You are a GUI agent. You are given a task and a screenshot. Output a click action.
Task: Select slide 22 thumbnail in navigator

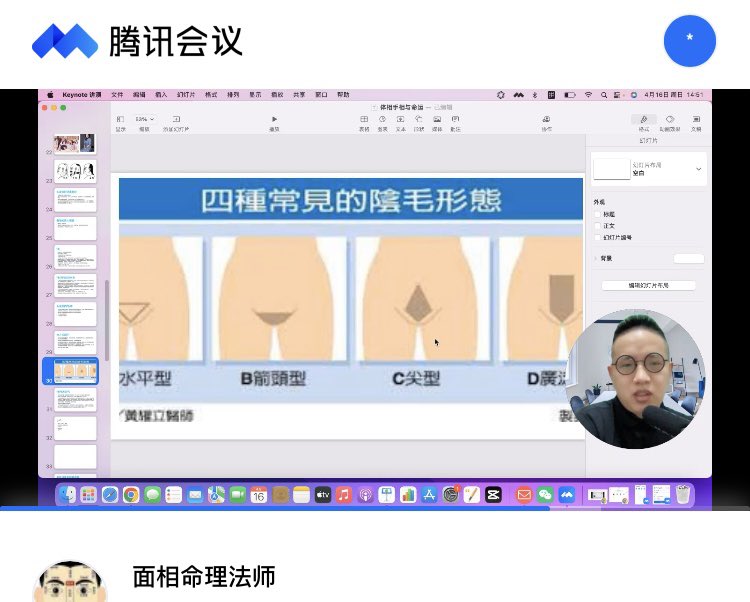(x=75, y=143)
